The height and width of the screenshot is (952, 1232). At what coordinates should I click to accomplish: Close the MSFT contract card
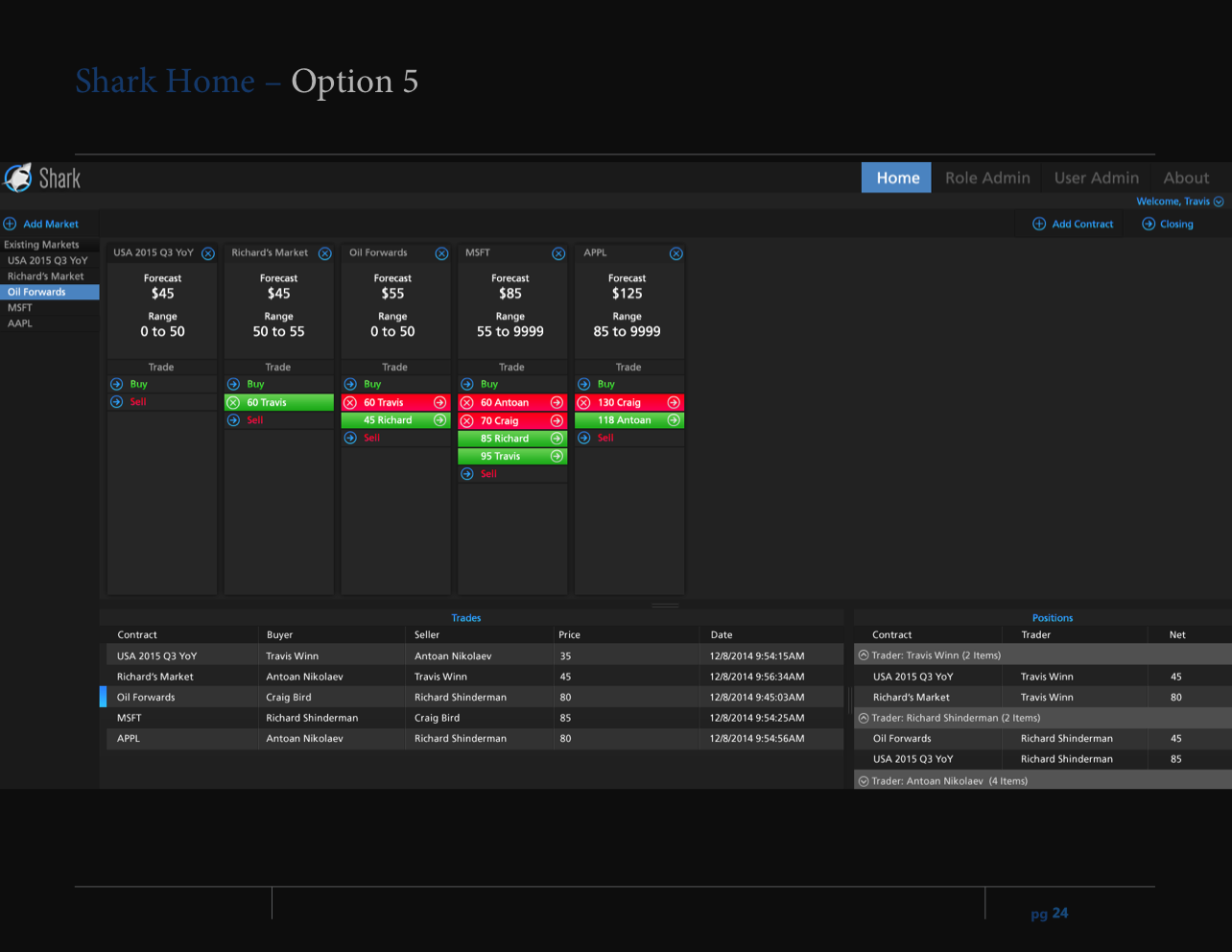point(558,253)
